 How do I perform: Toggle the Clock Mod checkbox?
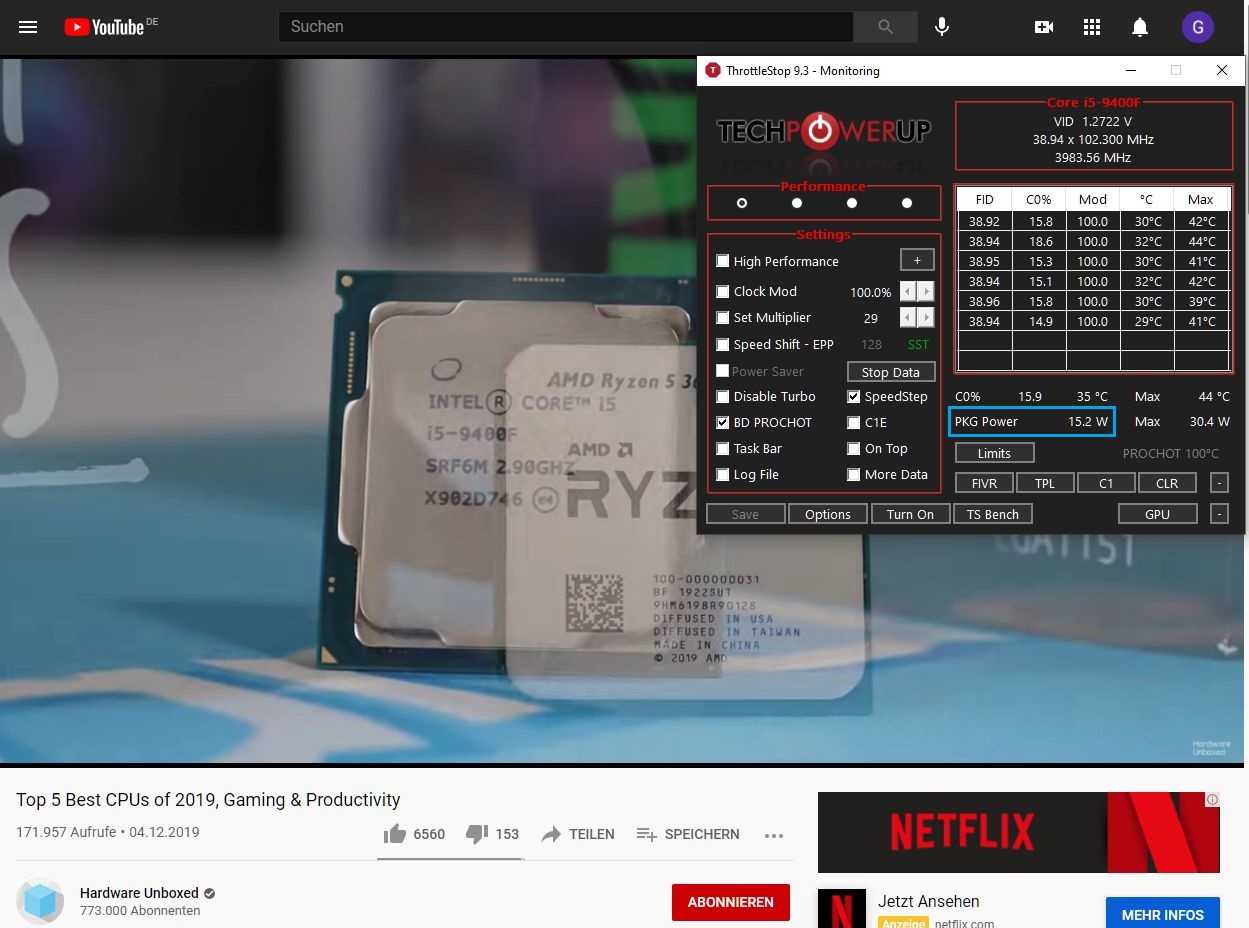(x=723, y=291)
